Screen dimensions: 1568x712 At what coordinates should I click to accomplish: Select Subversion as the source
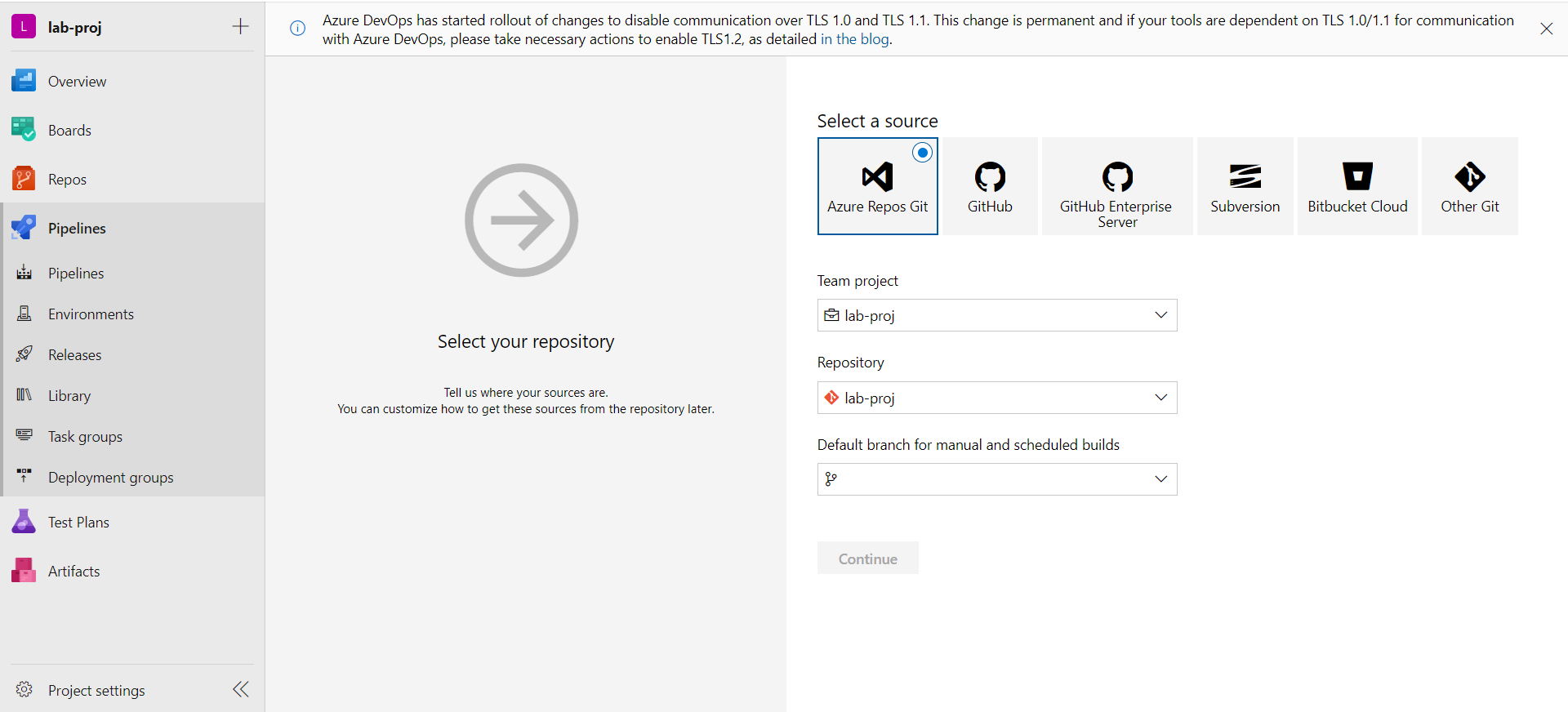1245,186
